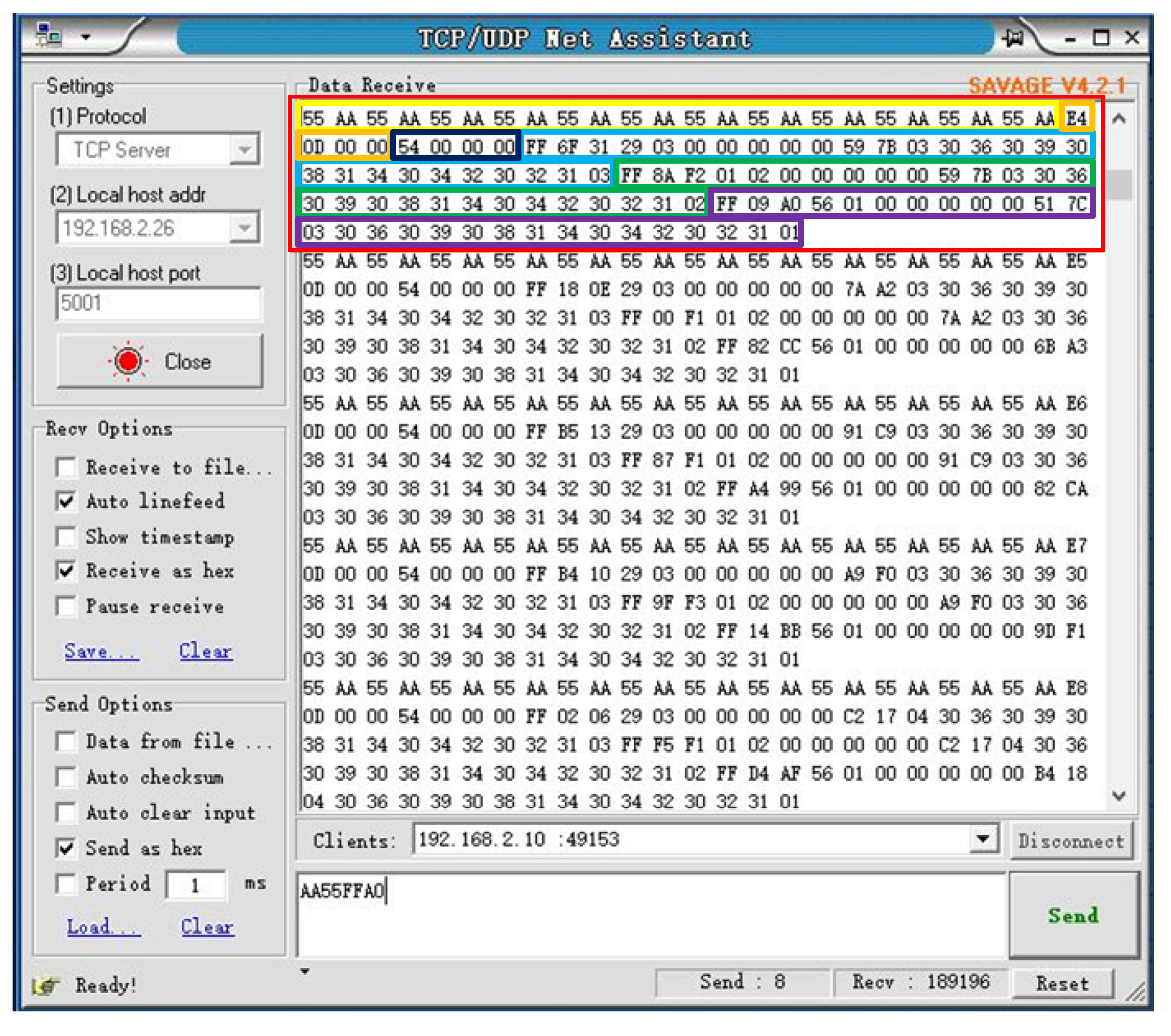Image resolution: width=1171 pixels, height=1036 pixels.
Task: Close the Net Assistant window
Action: click(1132, 38)
